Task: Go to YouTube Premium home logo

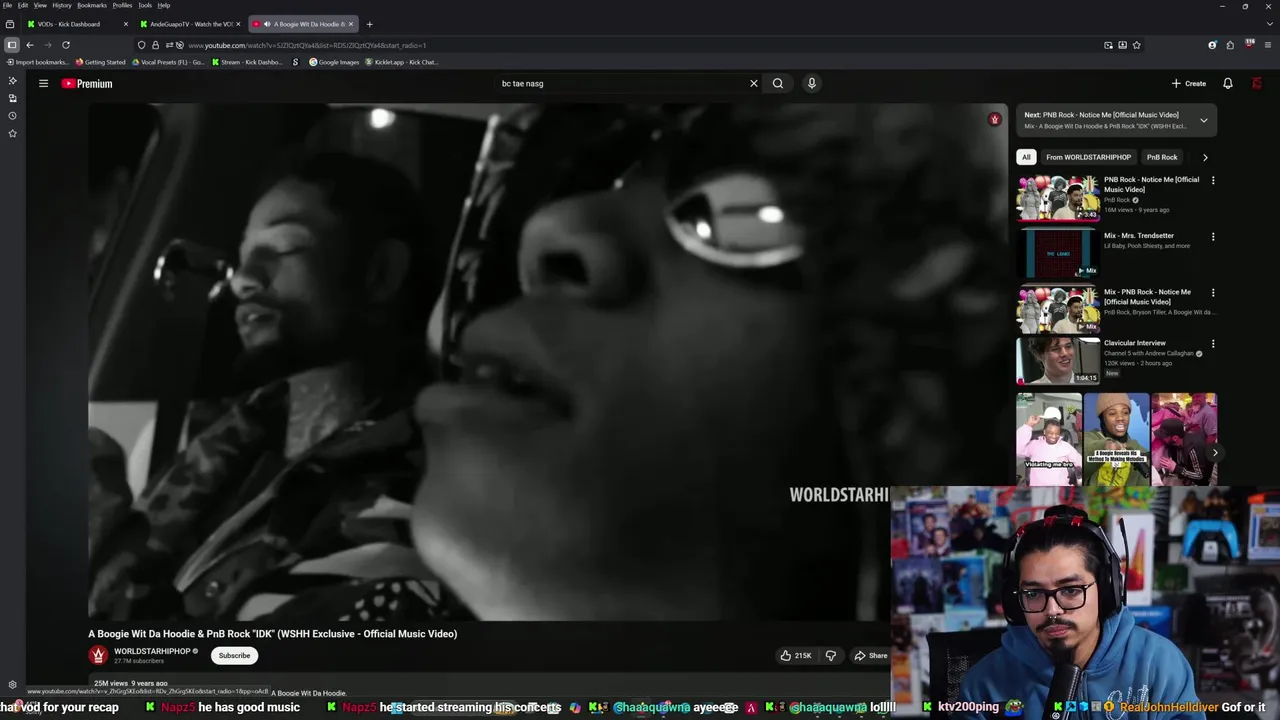Action: 87,84
